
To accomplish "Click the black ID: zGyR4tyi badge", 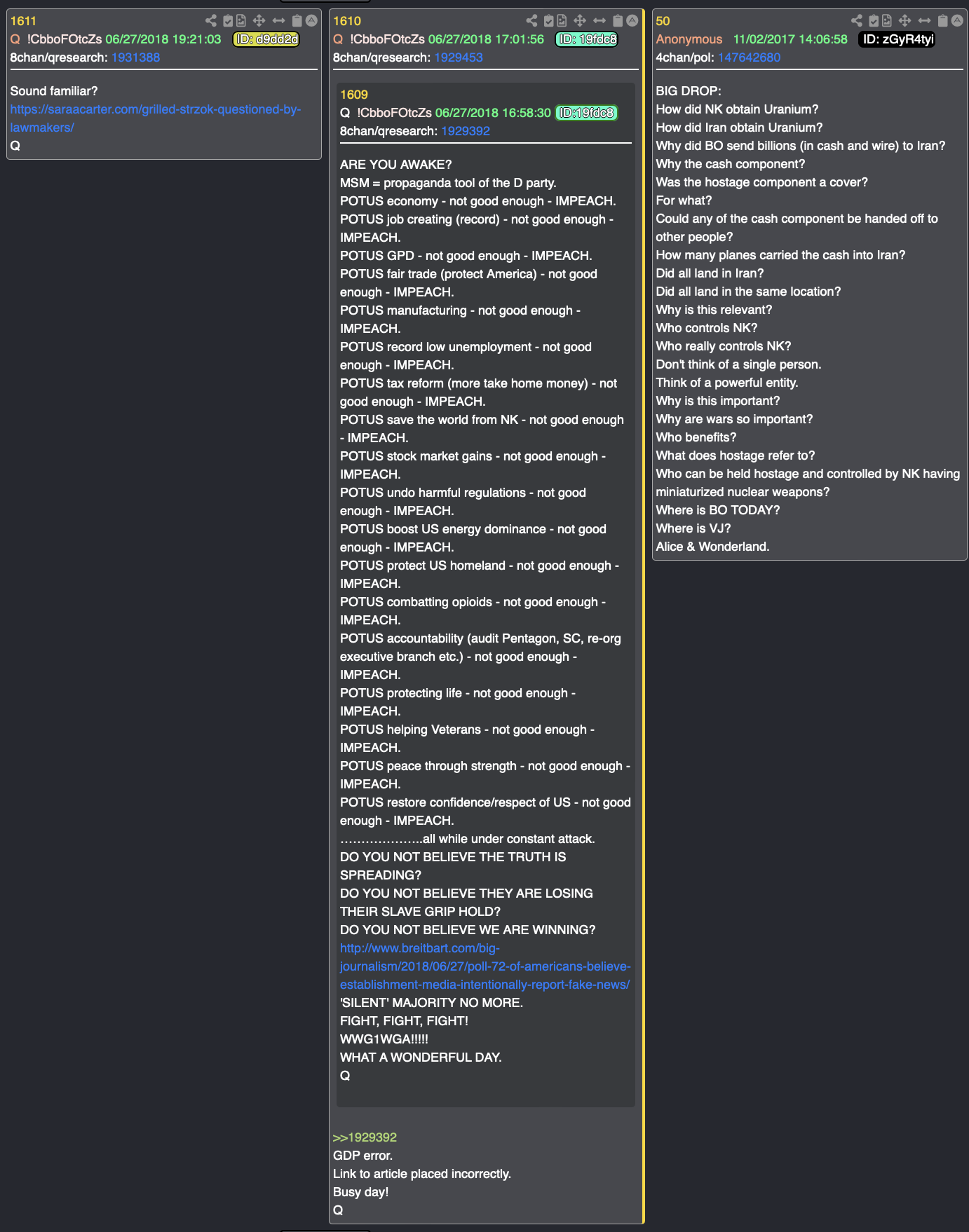I will (x=897, y=39).
